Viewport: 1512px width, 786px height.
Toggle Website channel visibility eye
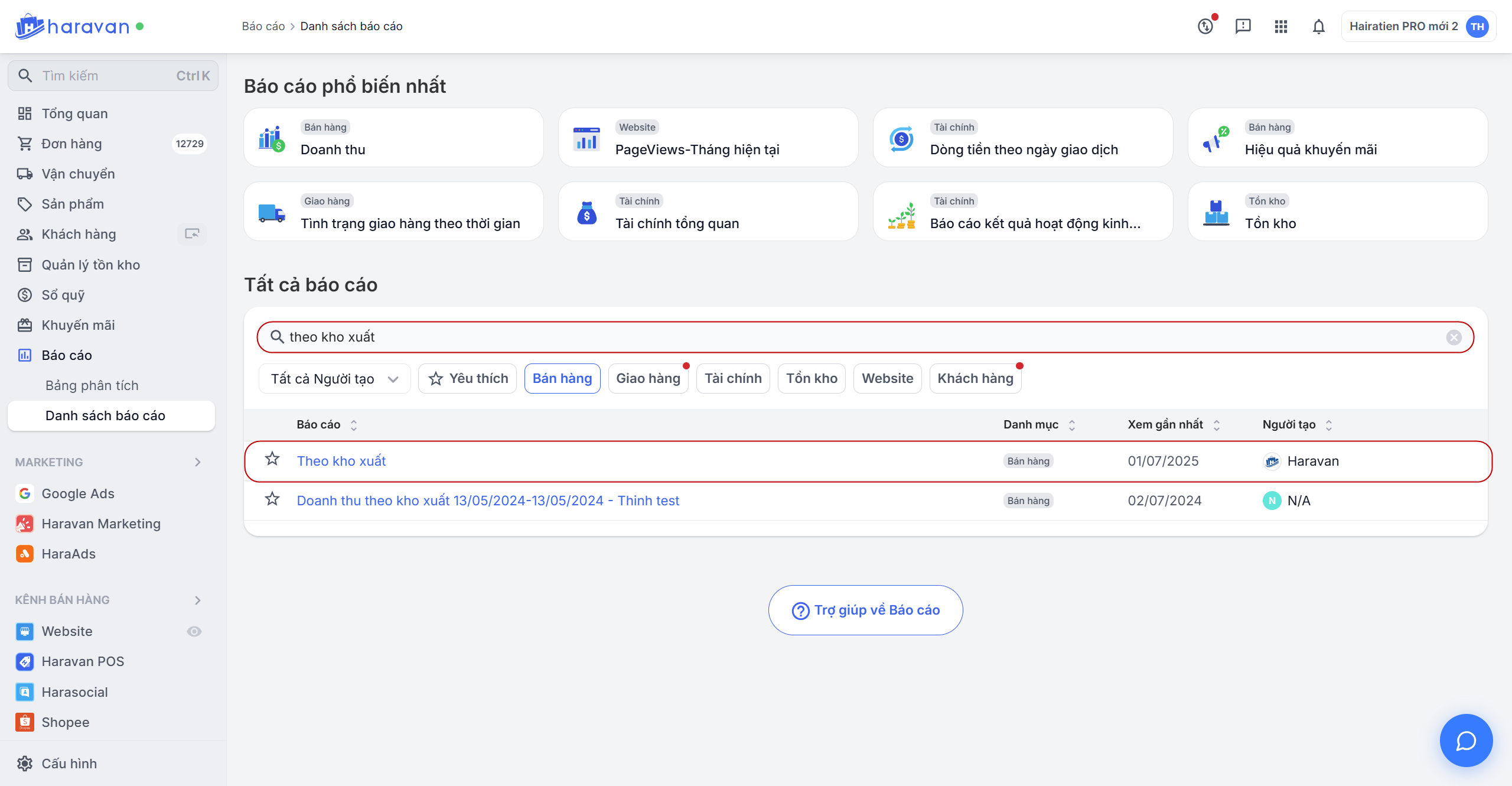[x=194, y=631]
